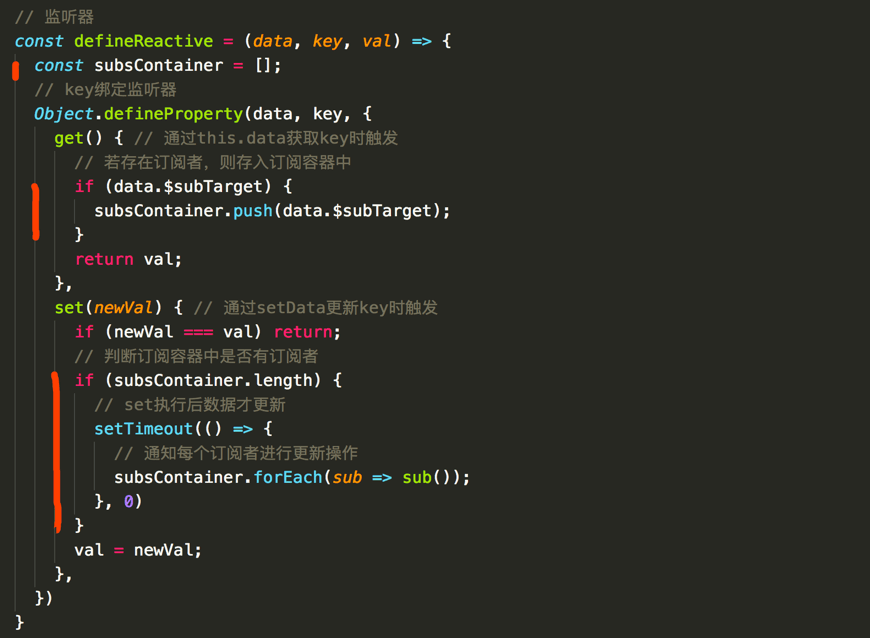
Task: Click the key绑定监听器 comment line
Action: point(105,90)
